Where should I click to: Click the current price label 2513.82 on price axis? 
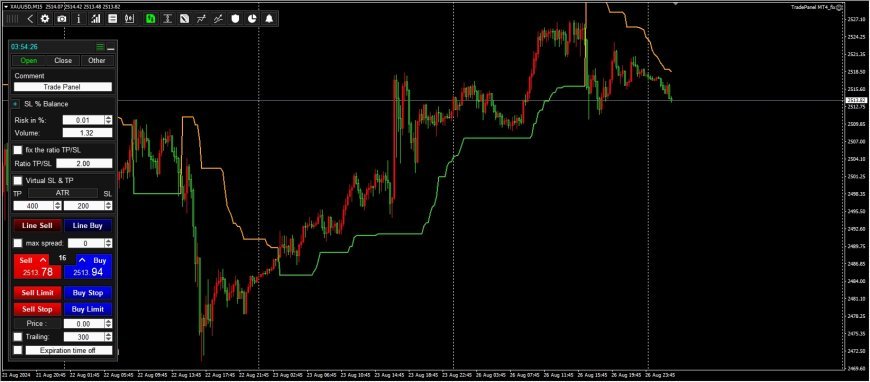pyautogui.click(x=857, y=100)
